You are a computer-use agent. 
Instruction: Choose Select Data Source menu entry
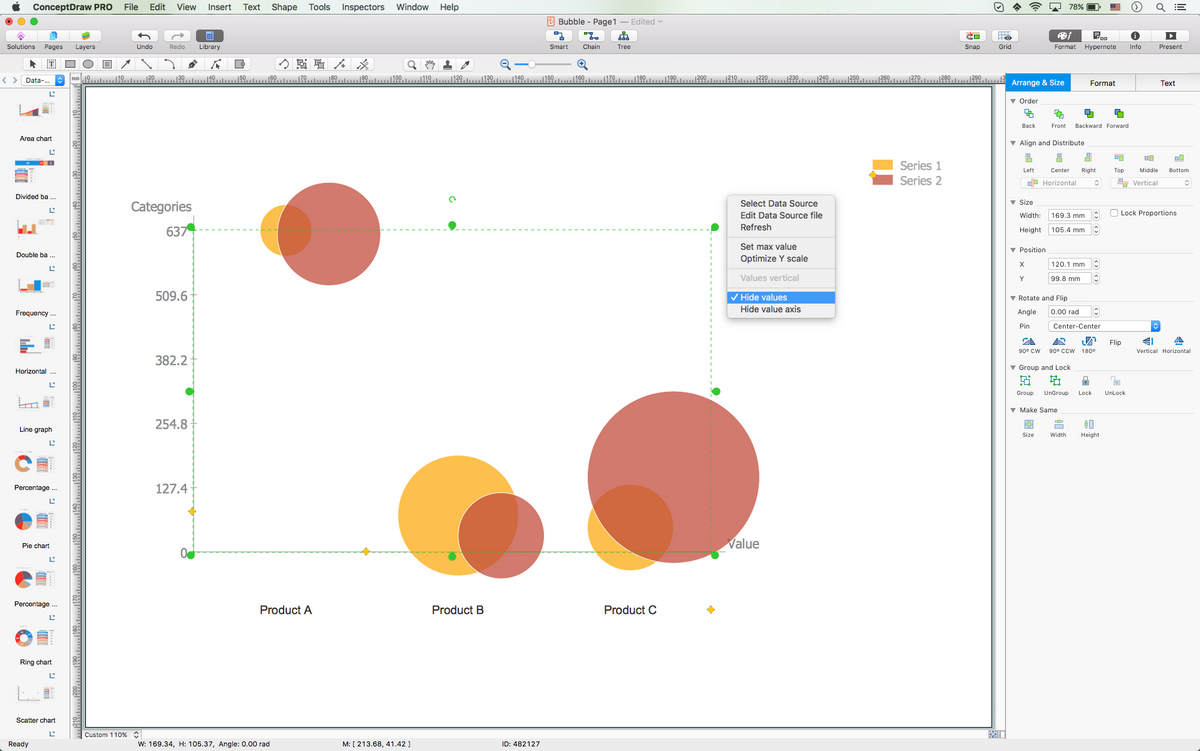[778, 203]
